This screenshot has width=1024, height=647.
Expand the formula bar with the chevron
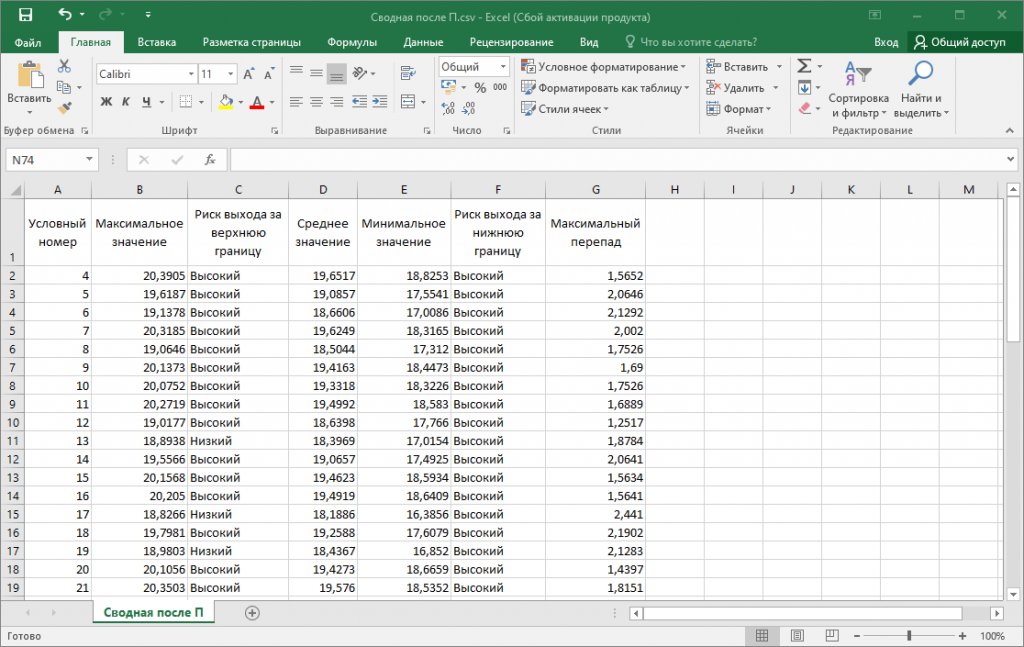tap(1010, 159)
